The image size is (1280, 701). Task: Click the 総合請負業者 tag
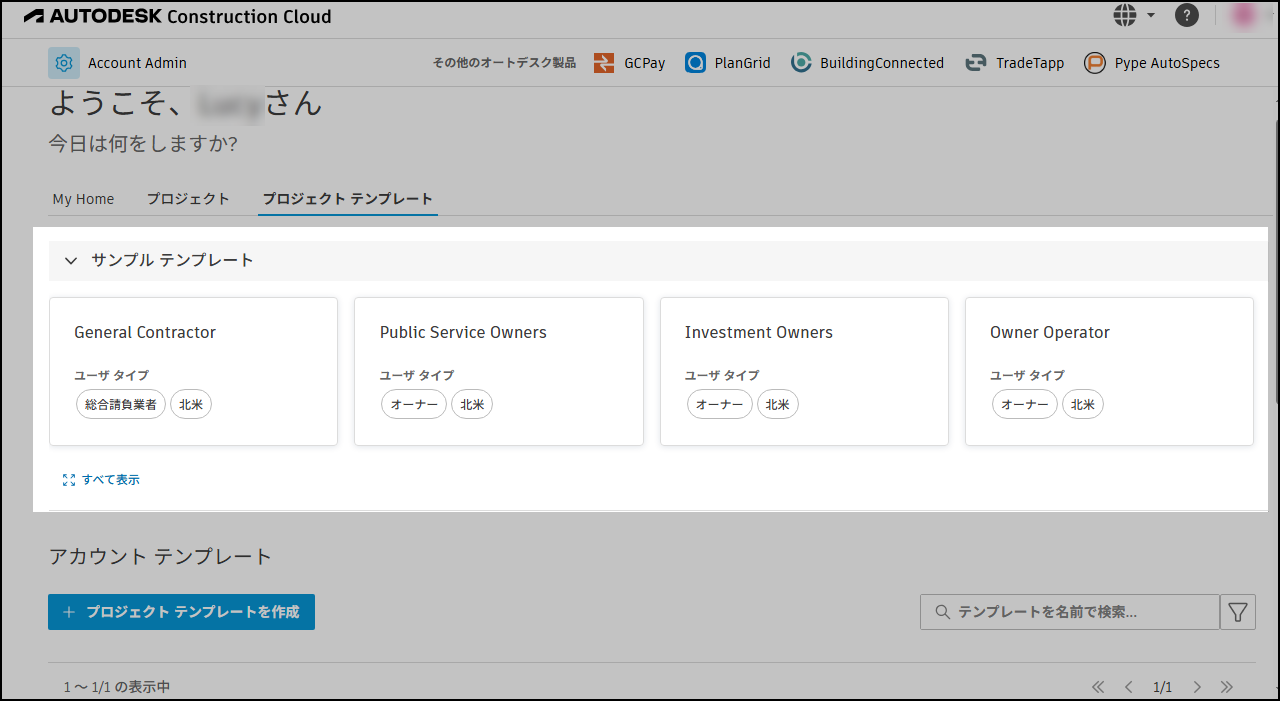pos(121,405)
